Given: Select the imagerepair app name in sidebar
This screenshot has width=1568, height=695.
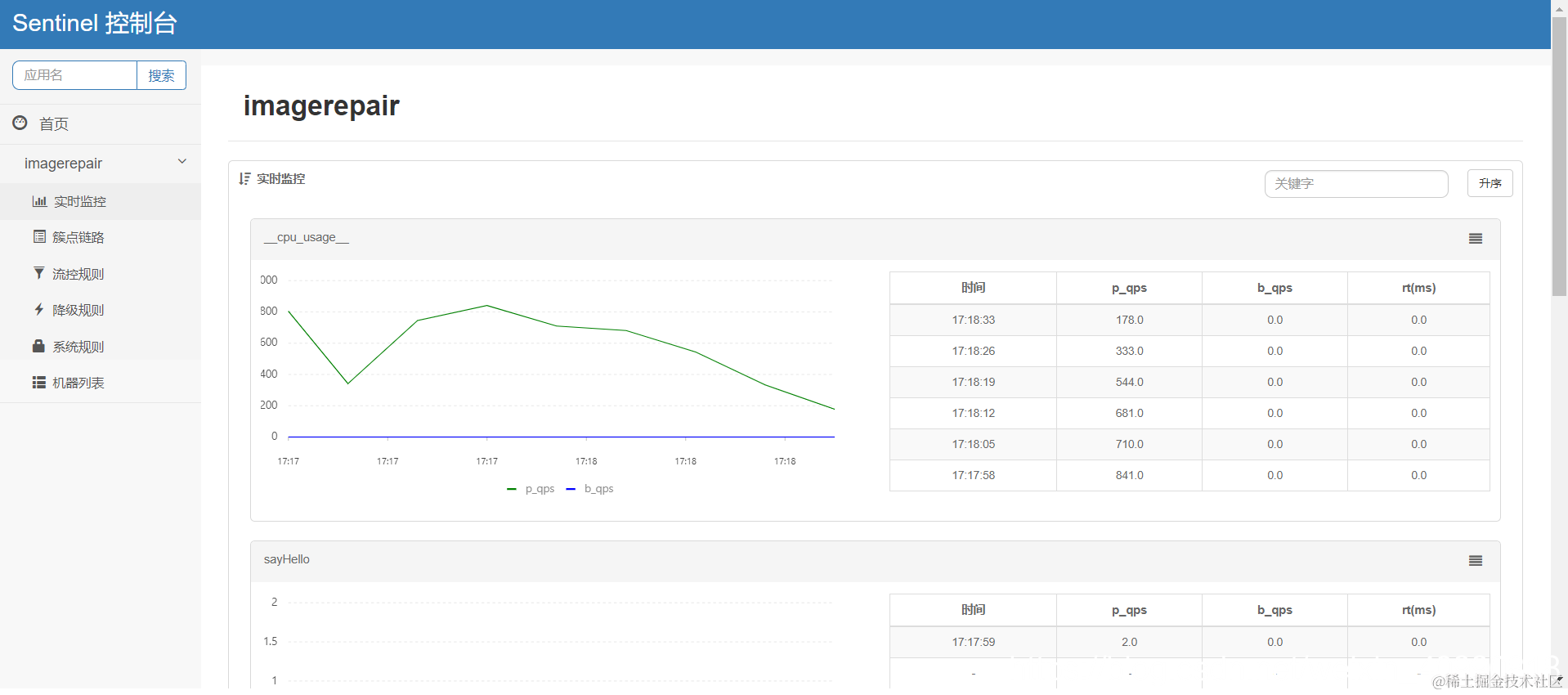Looking at the screenshot, I should (x=63, y=164).
